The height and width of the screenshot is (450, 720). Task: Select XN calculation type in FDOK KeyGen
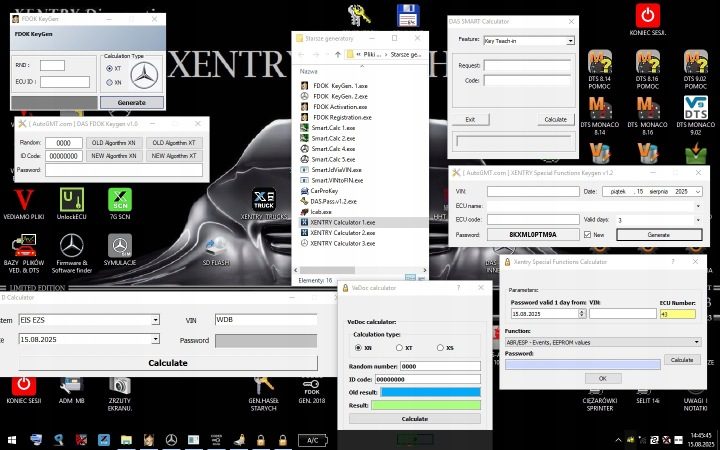109,83
